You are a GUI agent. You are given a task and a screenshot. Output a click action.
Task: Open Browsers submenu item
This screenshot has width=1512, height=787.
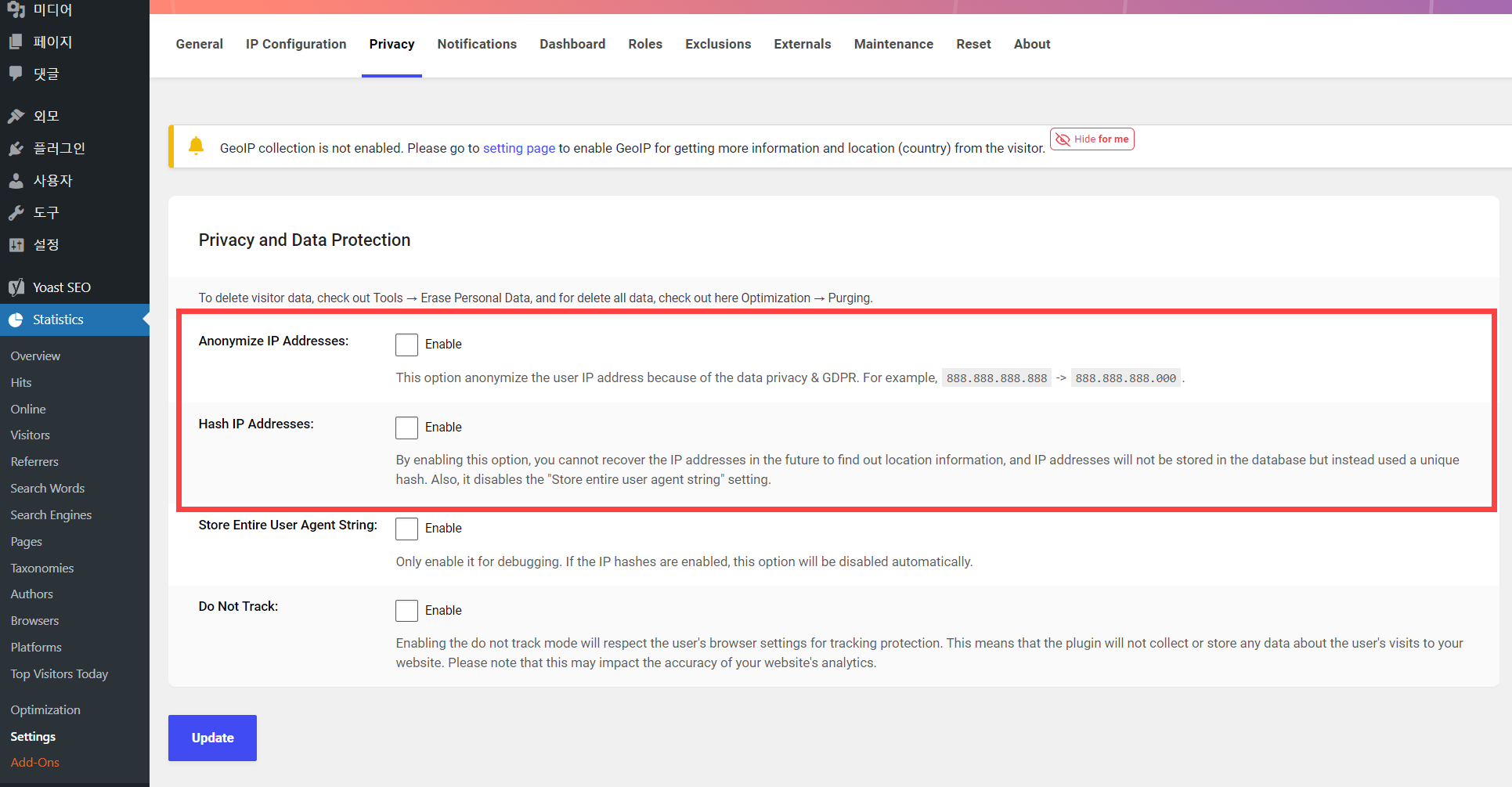pyautogui.click(x=34, y=620)
